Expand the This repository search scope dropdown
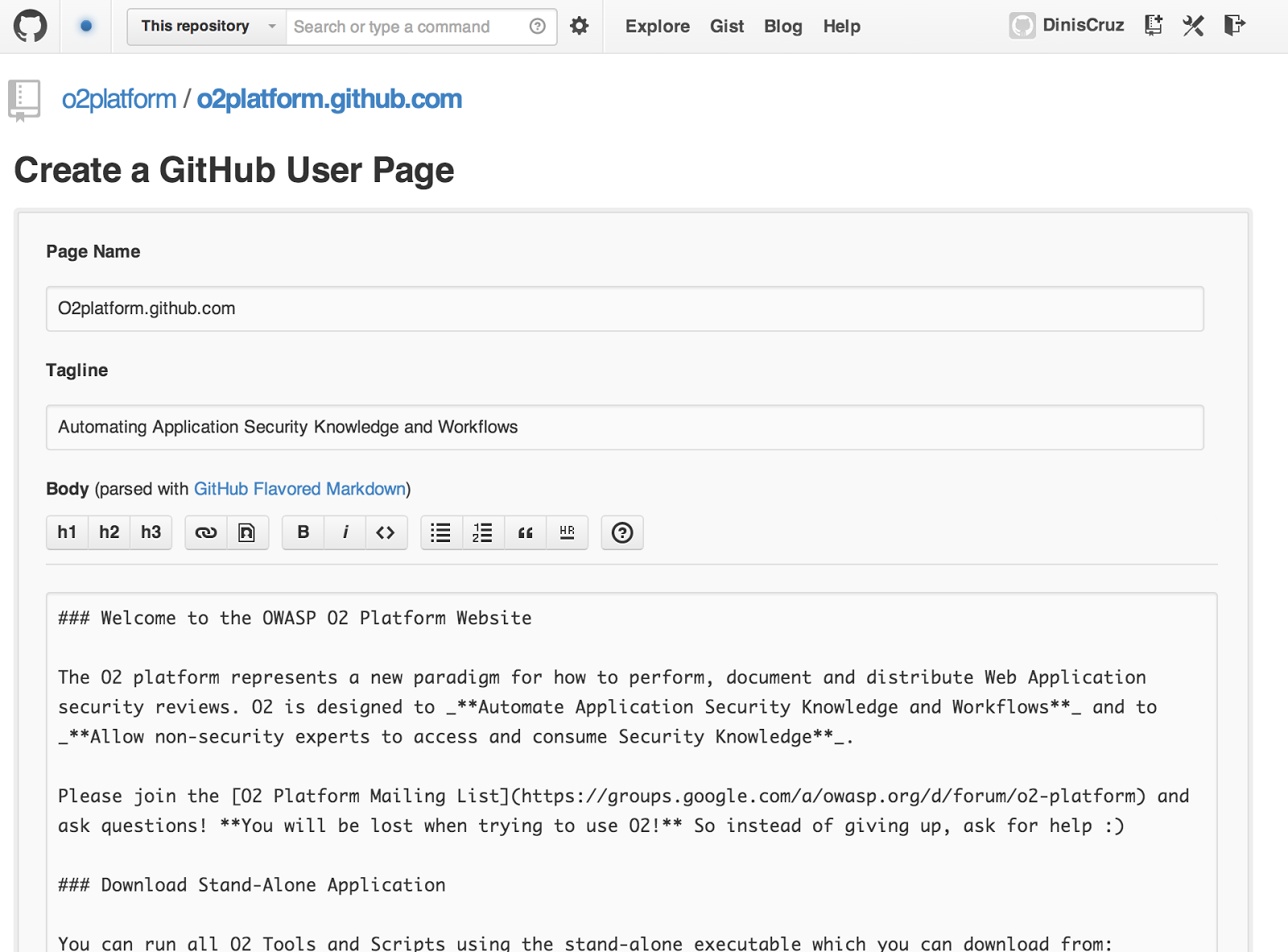 point(207,27)
